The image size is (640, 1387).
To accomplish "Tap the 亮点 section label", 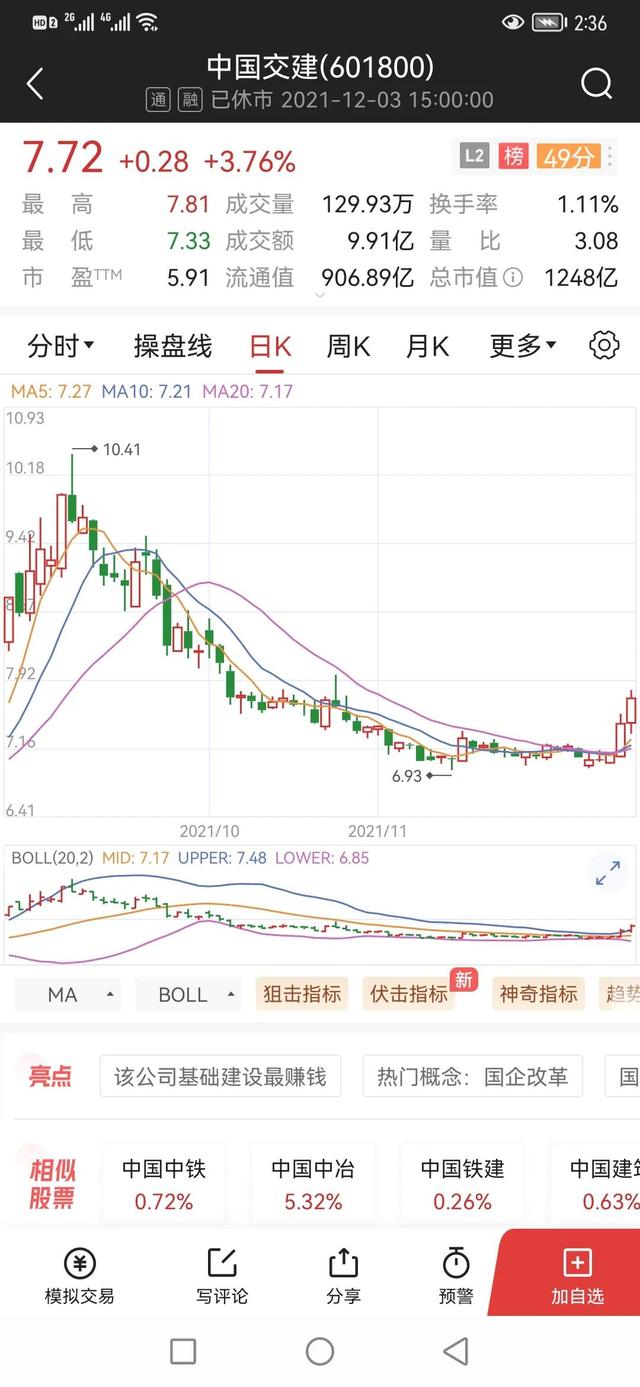I will click(x=50, y=1077).
